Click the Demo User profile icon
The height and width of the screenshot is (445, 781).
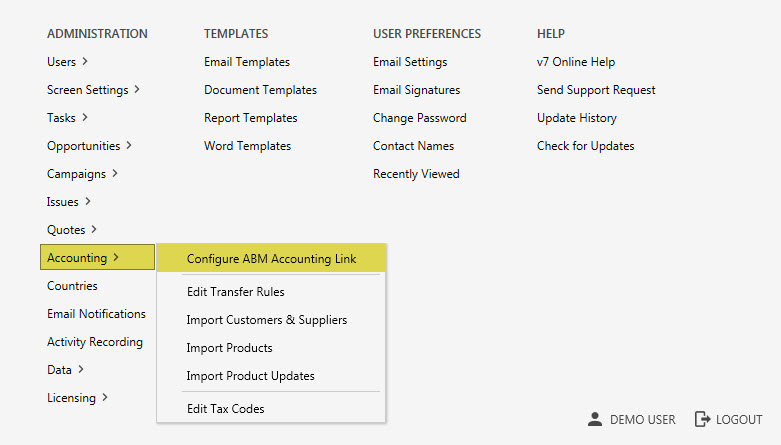point(595,420)
